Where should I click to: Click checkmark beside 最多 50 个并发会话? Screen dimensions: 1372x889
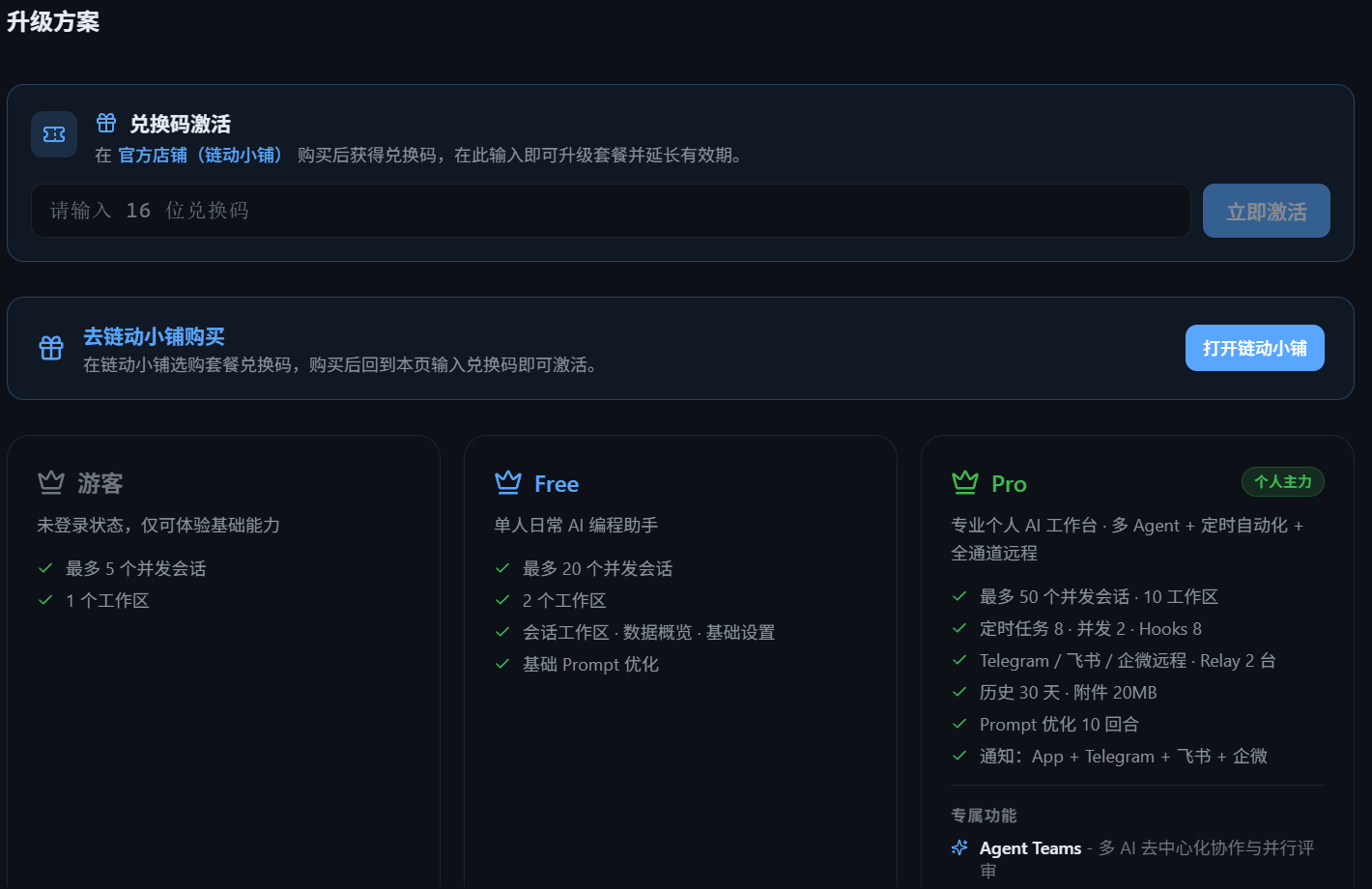[959, 596]
